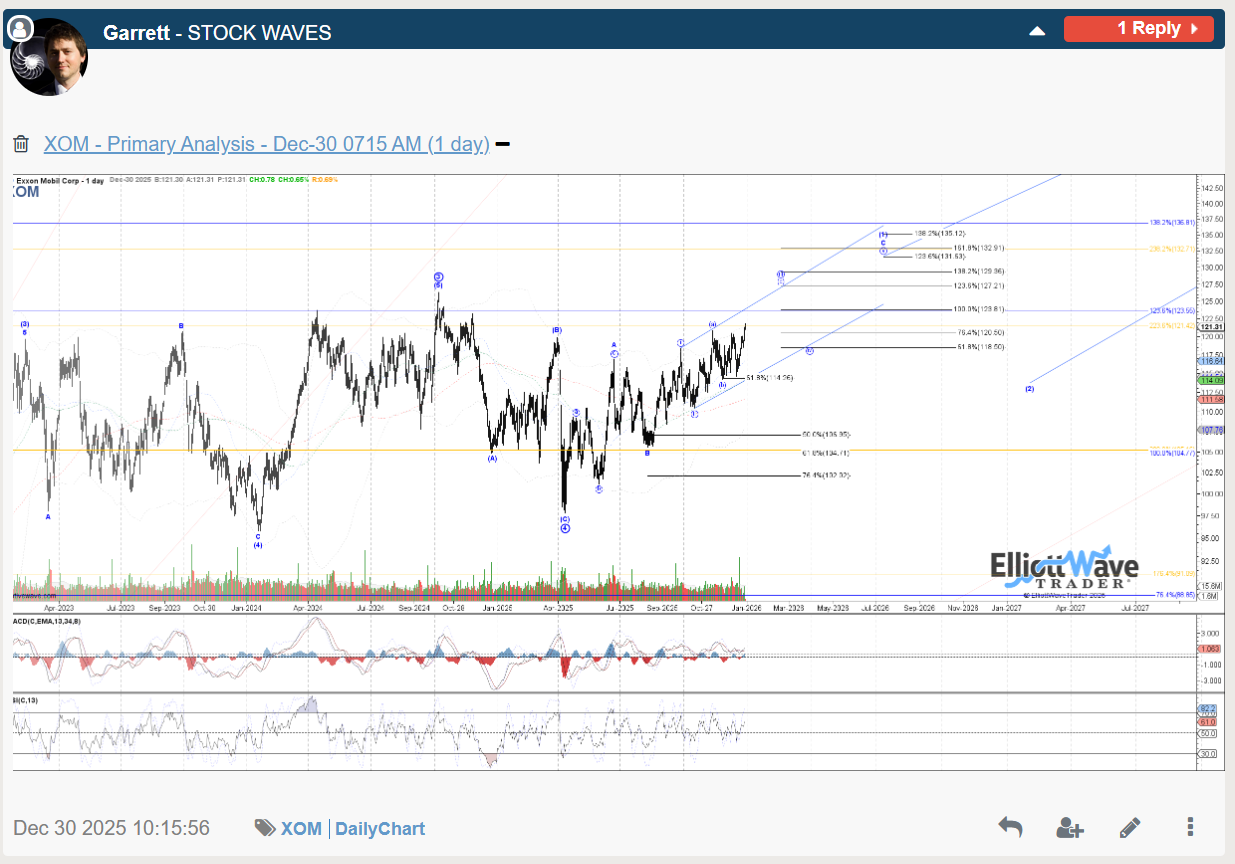This screenshot has height=864, width=1235.
Task: Expand the 1 Reply thread
Action: 1138,29
